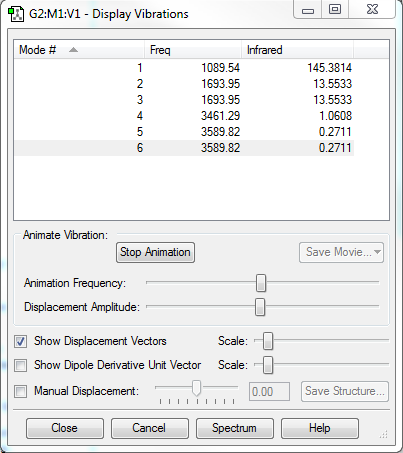Click the GaussView molecule icon in title bar
403x453 pixels.
click(x=16, y=14)
